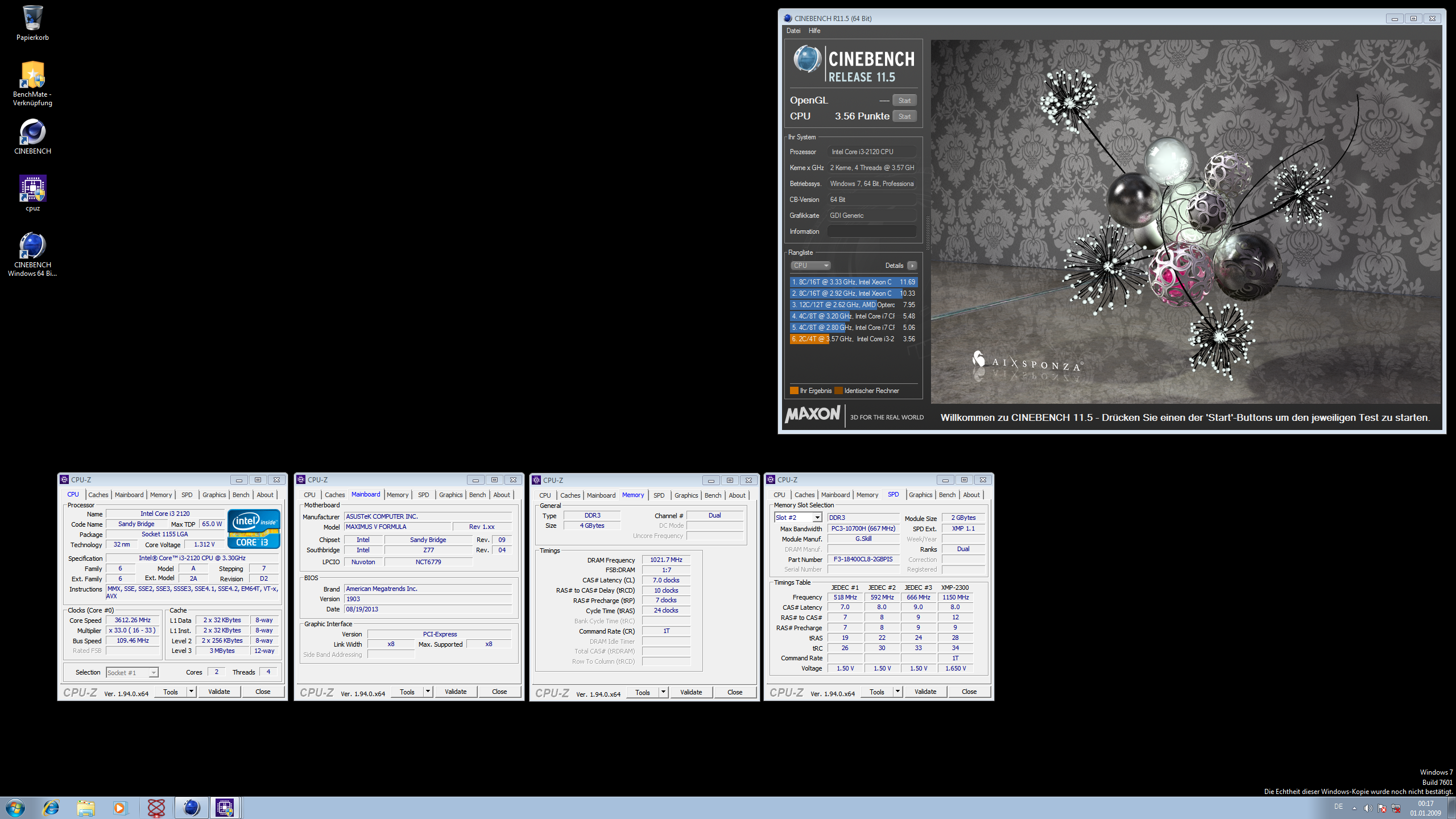
Task: Open the CPU ranking type dropdown
Action: tap(811, 266)
